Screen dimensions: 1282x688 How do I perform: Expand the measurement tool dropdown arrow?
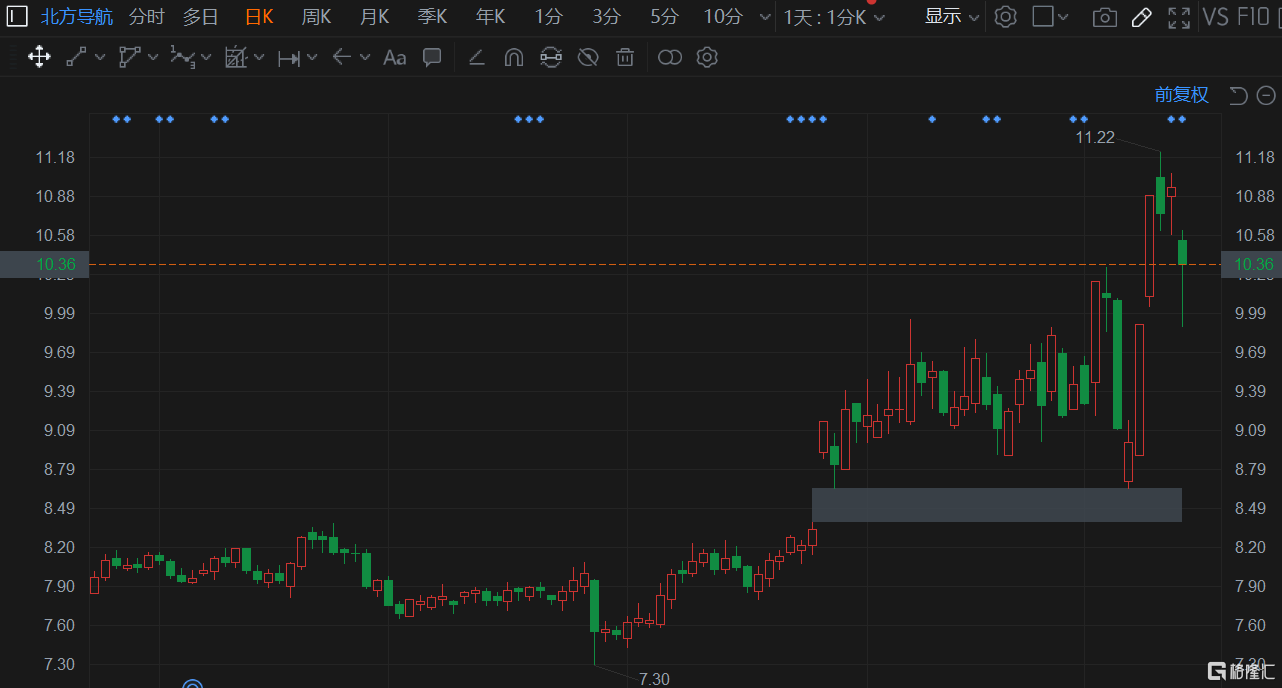[259, 58]
